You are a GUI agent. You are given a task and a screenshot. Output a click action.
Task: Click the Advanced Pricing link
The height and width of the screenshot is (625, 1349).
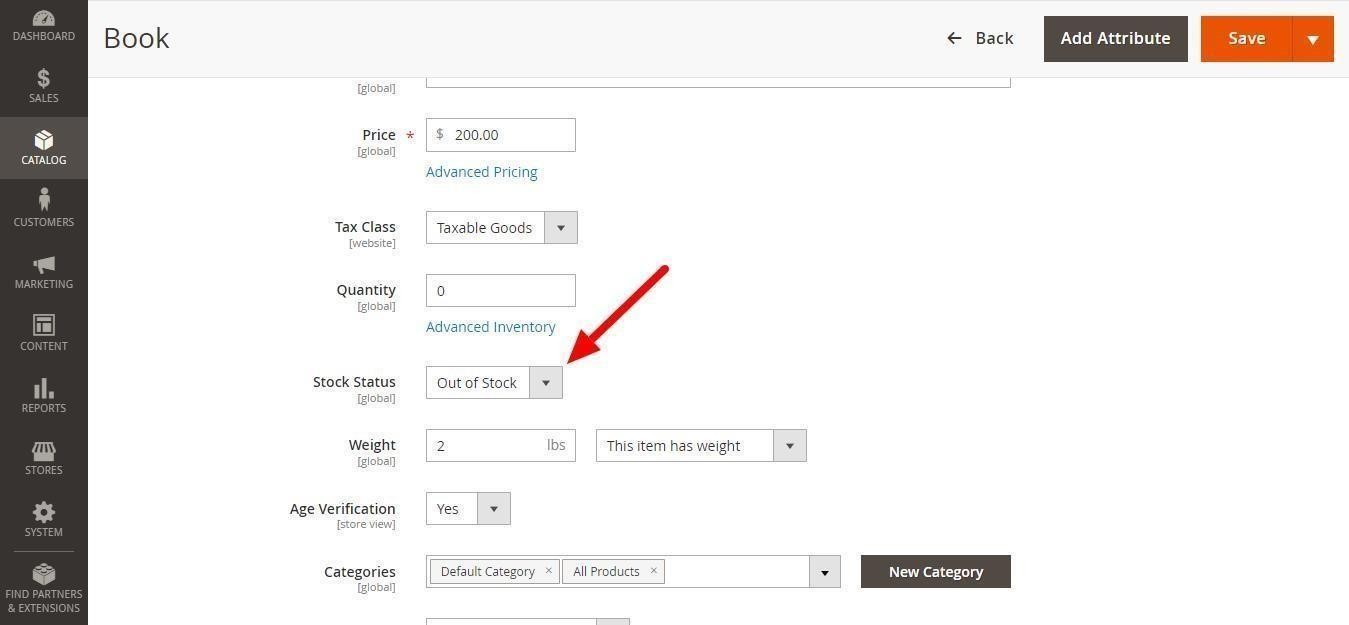pyautogui.click(x=481, y=172)
